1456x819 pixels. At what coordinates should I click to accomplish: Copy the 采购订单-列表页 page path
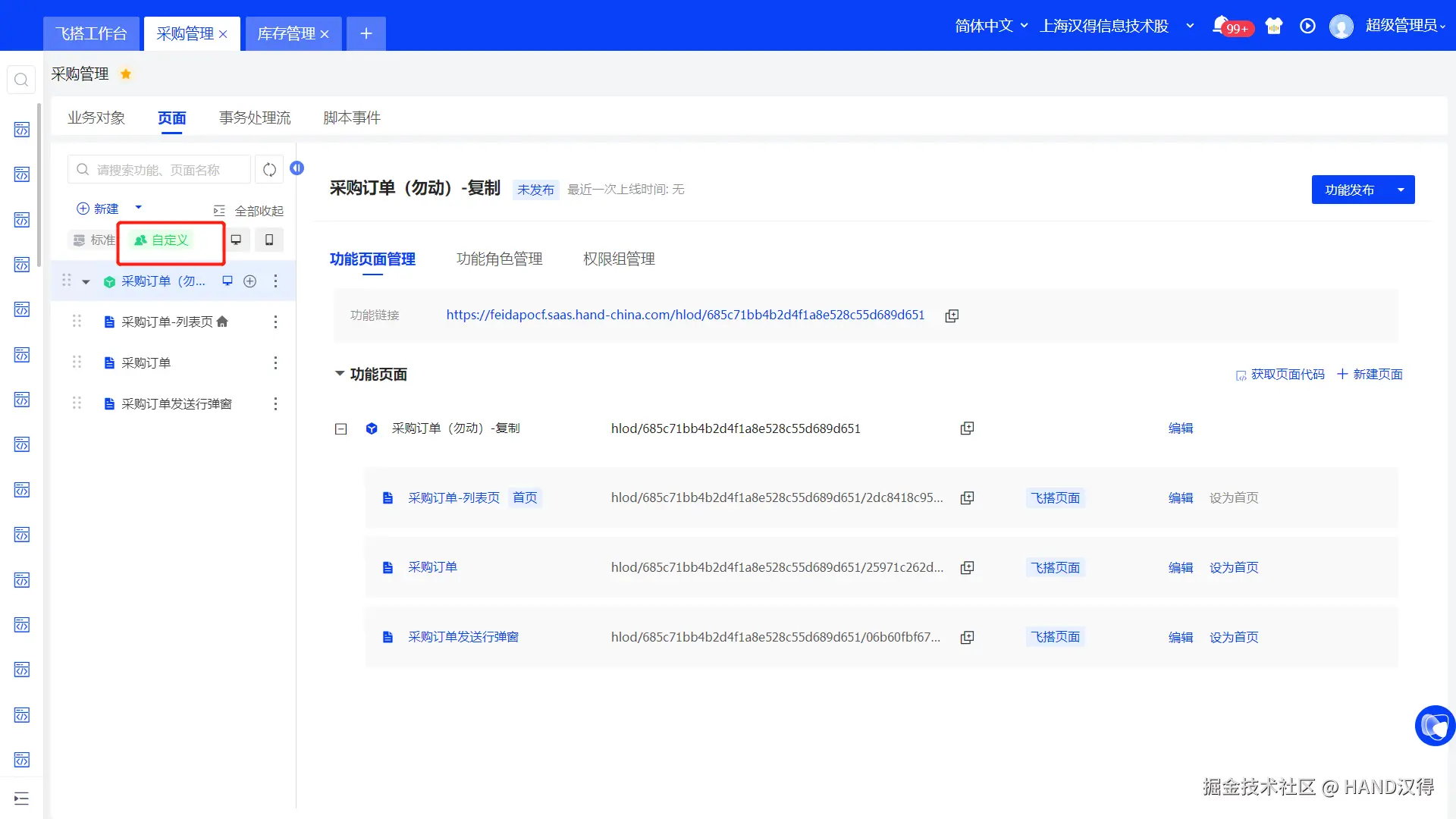[x=967, y=498]
